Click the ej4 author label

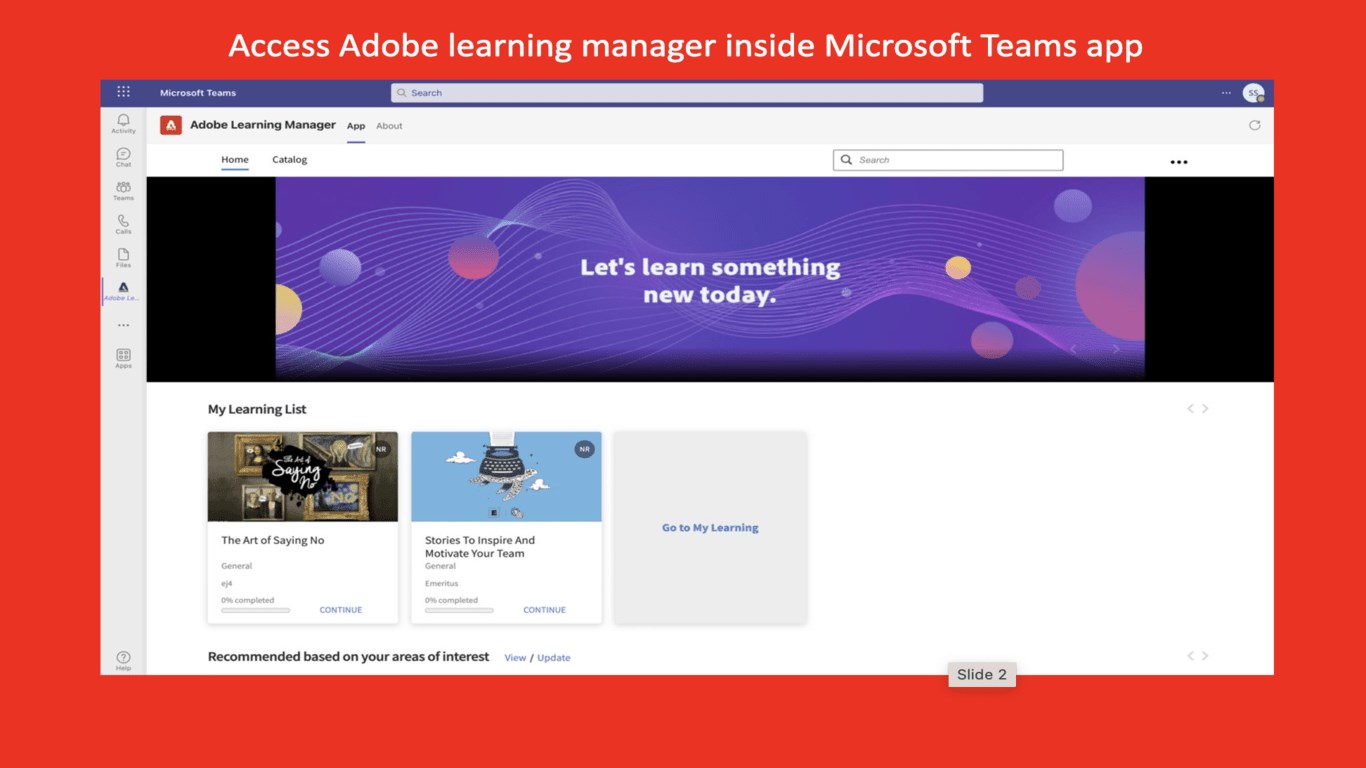pyautogui.click(x=227, y=583)
